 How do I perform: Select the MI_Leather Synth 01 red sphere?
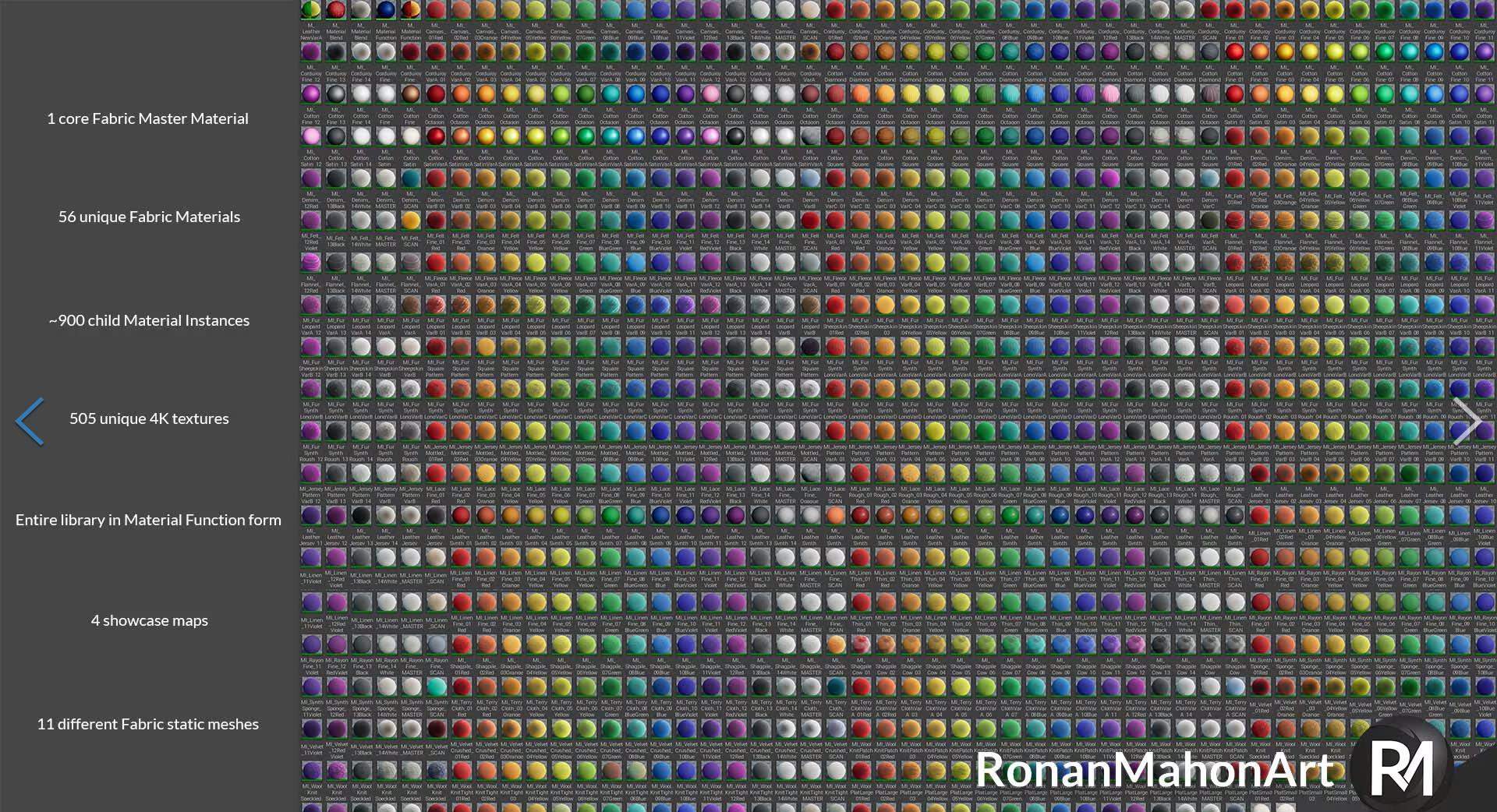(x=461, y=515)
